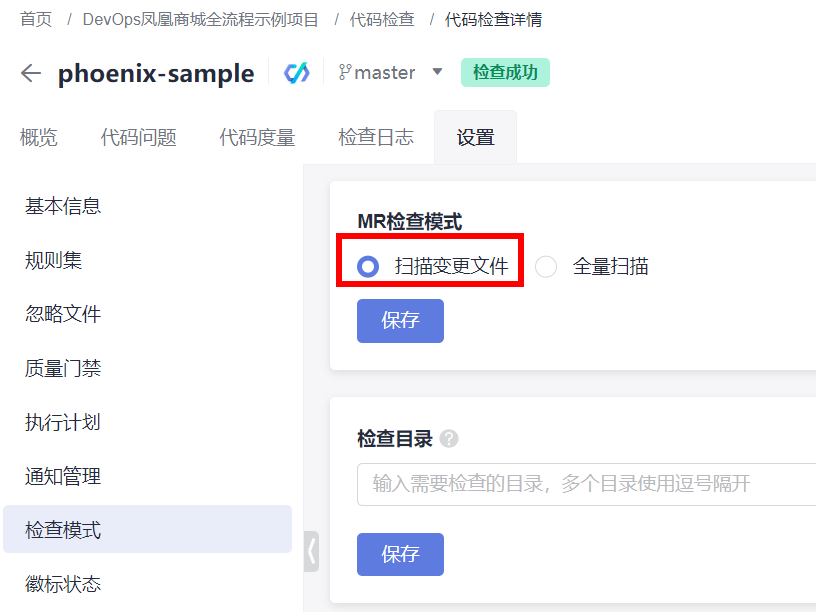Viewport: 816px width, 612px height.
Task: Open 质量门禁 in the settings sidebar
Action: click(x=63, y=369)
